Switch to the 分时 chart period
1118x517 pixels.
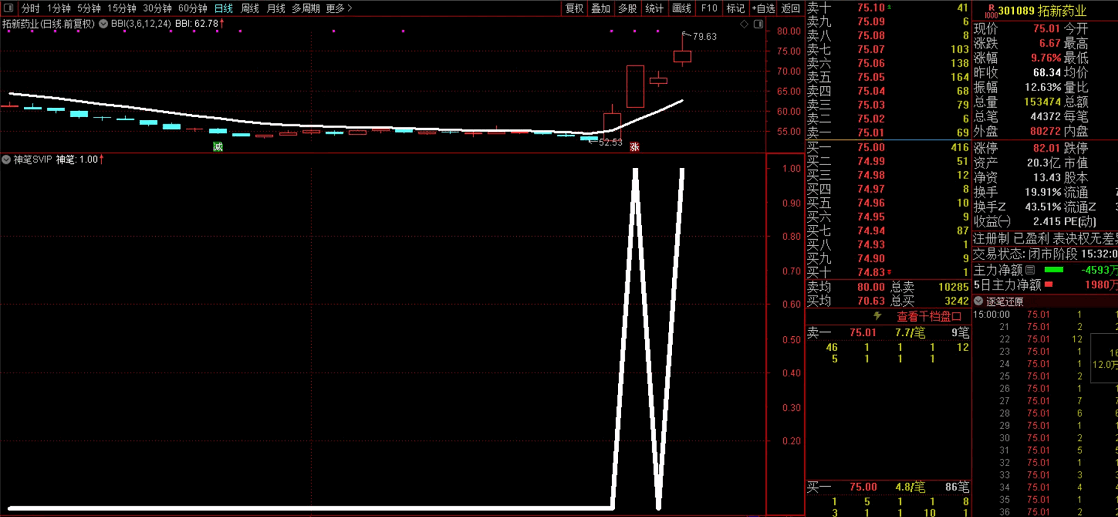[x=31, y=9]
